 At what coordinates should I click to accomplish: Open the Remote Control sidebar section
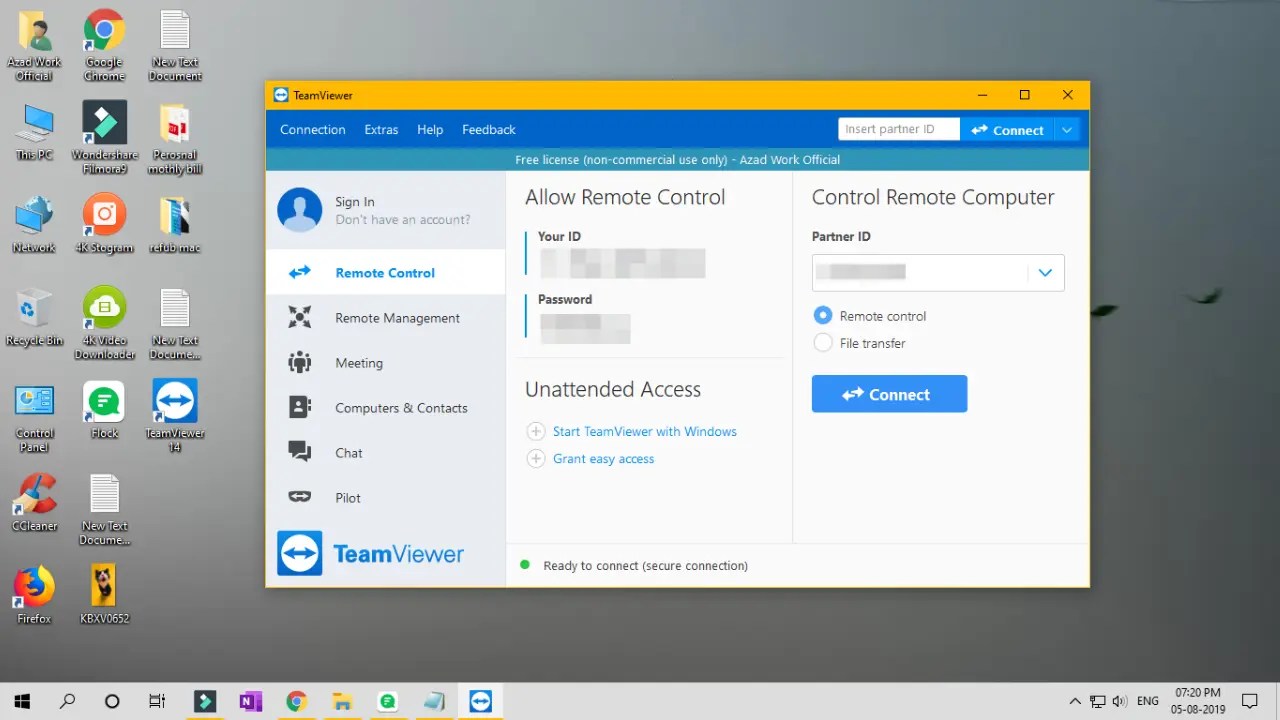pyautogui.click(x=384, y=272)
